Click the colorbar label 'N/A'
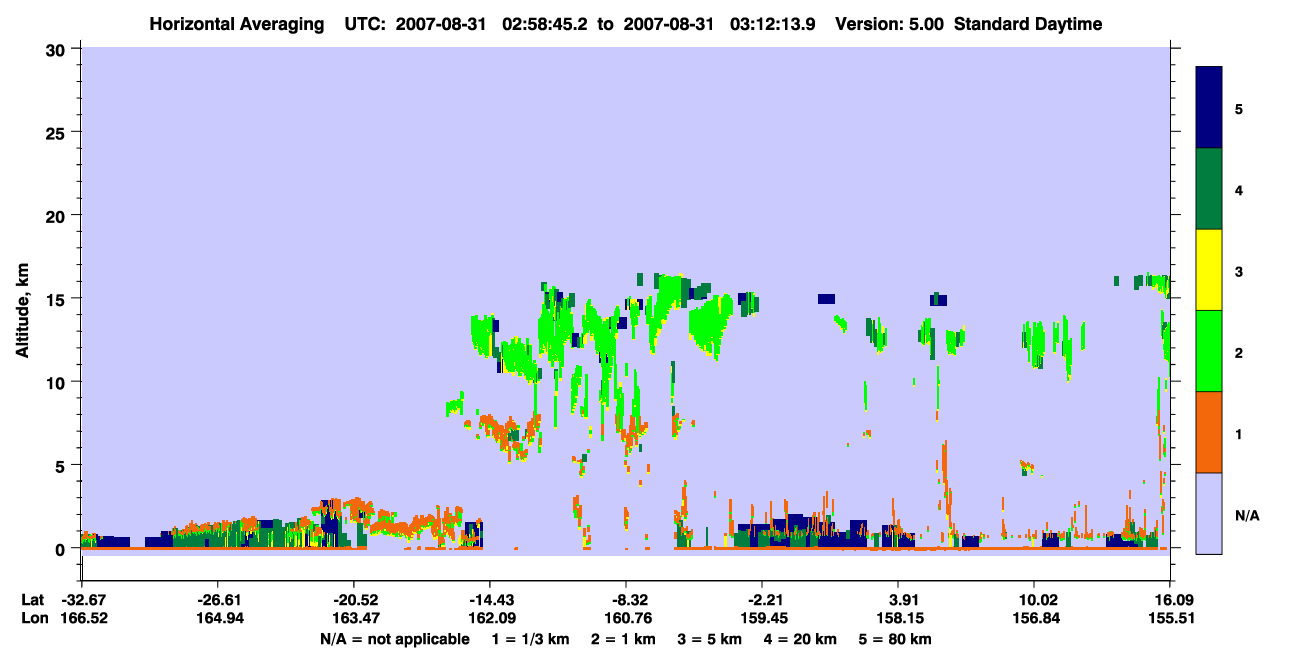Viewport: 1300px width, 667px height. 1247,516
